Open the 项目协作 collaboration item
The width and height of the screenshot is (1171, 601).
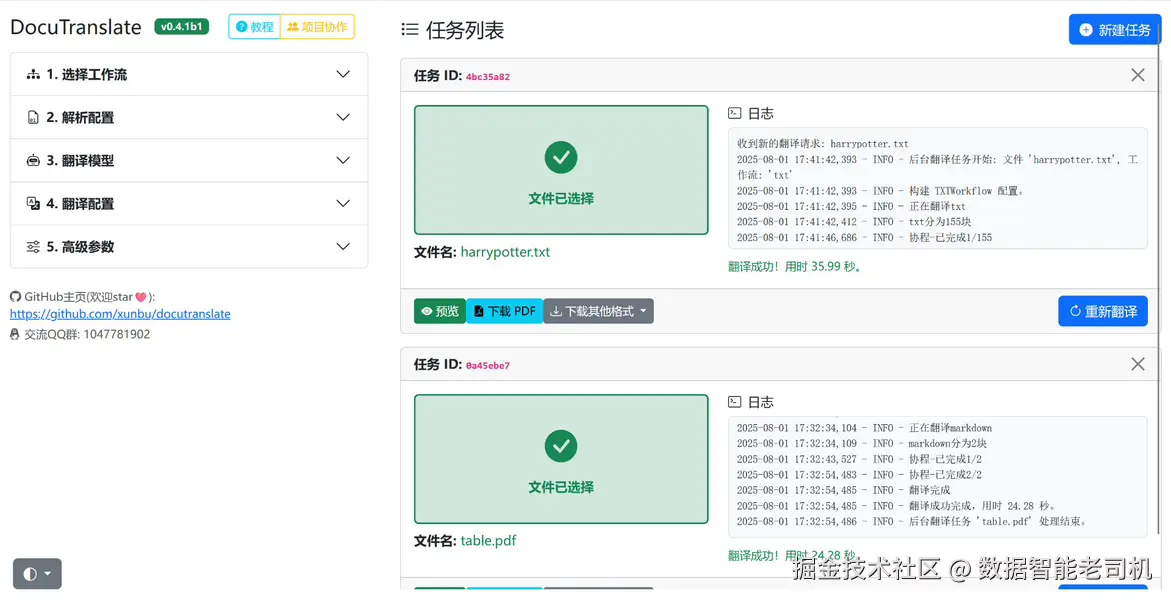pos(316,27)
